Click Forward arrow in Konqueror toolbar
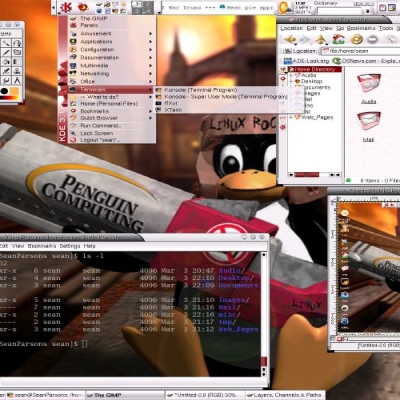 coord(304,40)
